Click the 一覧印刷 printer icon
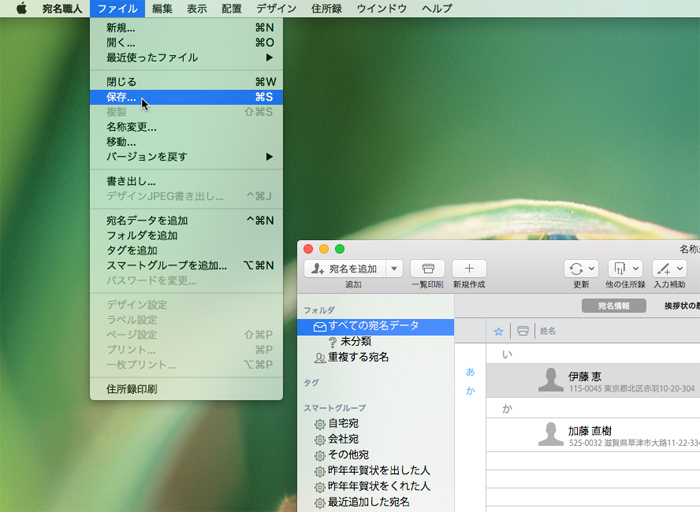 tap(427, 268)
